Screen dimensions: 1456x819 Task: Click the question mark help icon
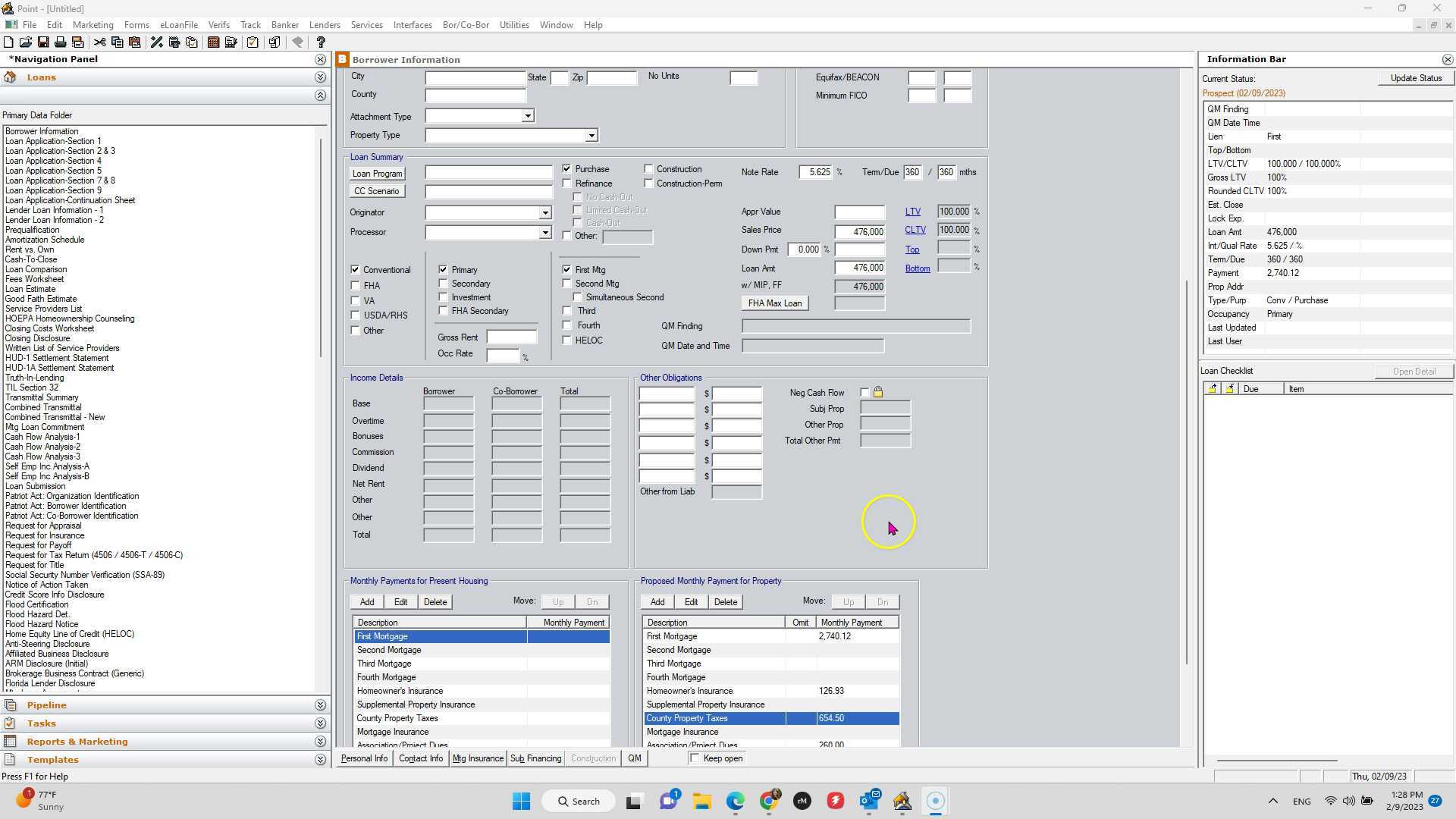click(x=320, y=42)
